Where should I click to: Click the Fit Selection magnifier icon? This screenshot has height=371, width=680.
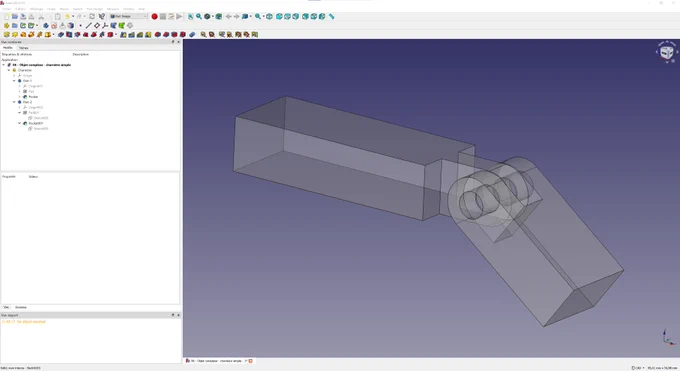(x=199, y=16)
